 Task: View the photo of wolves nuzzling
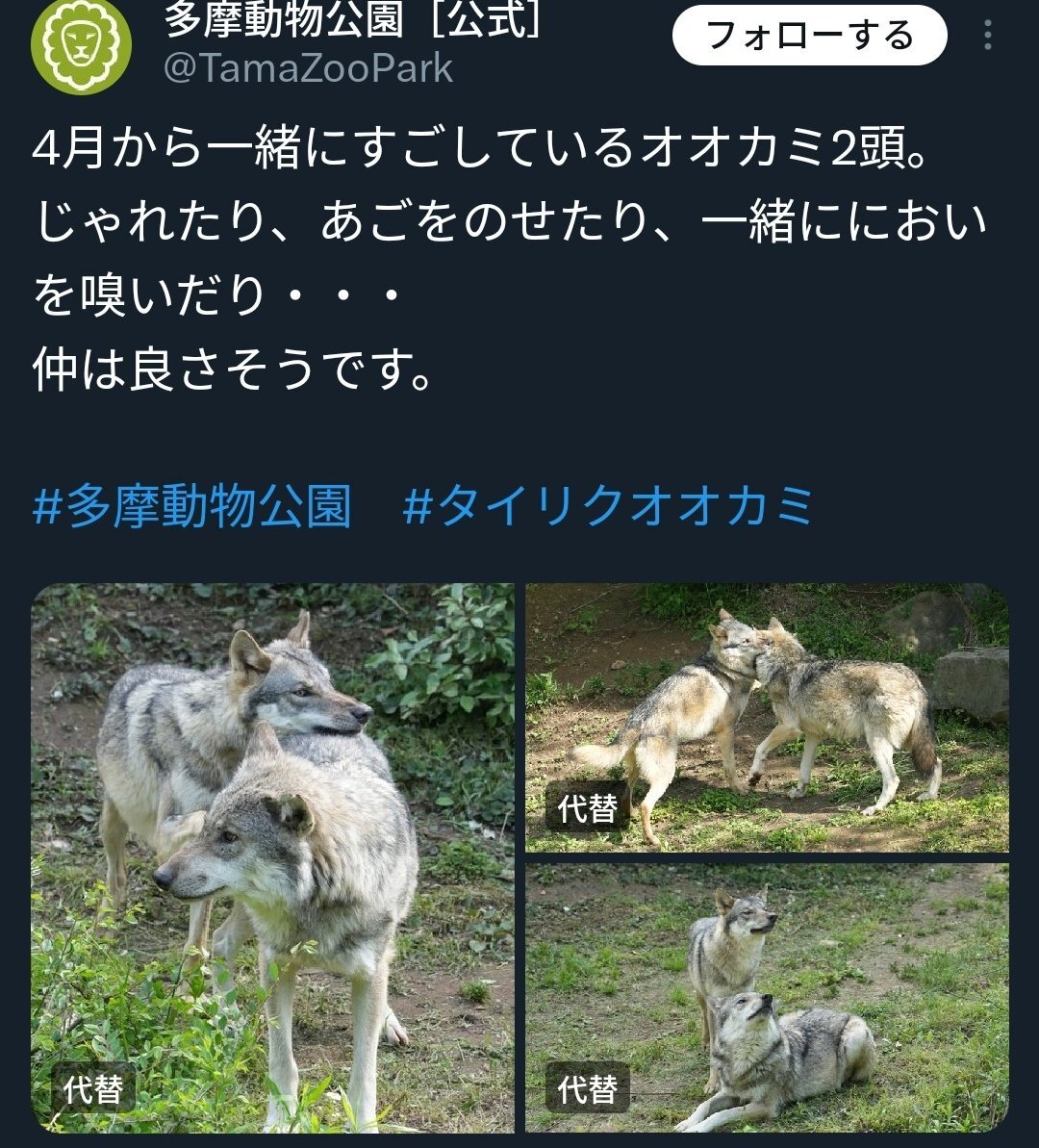768,718
